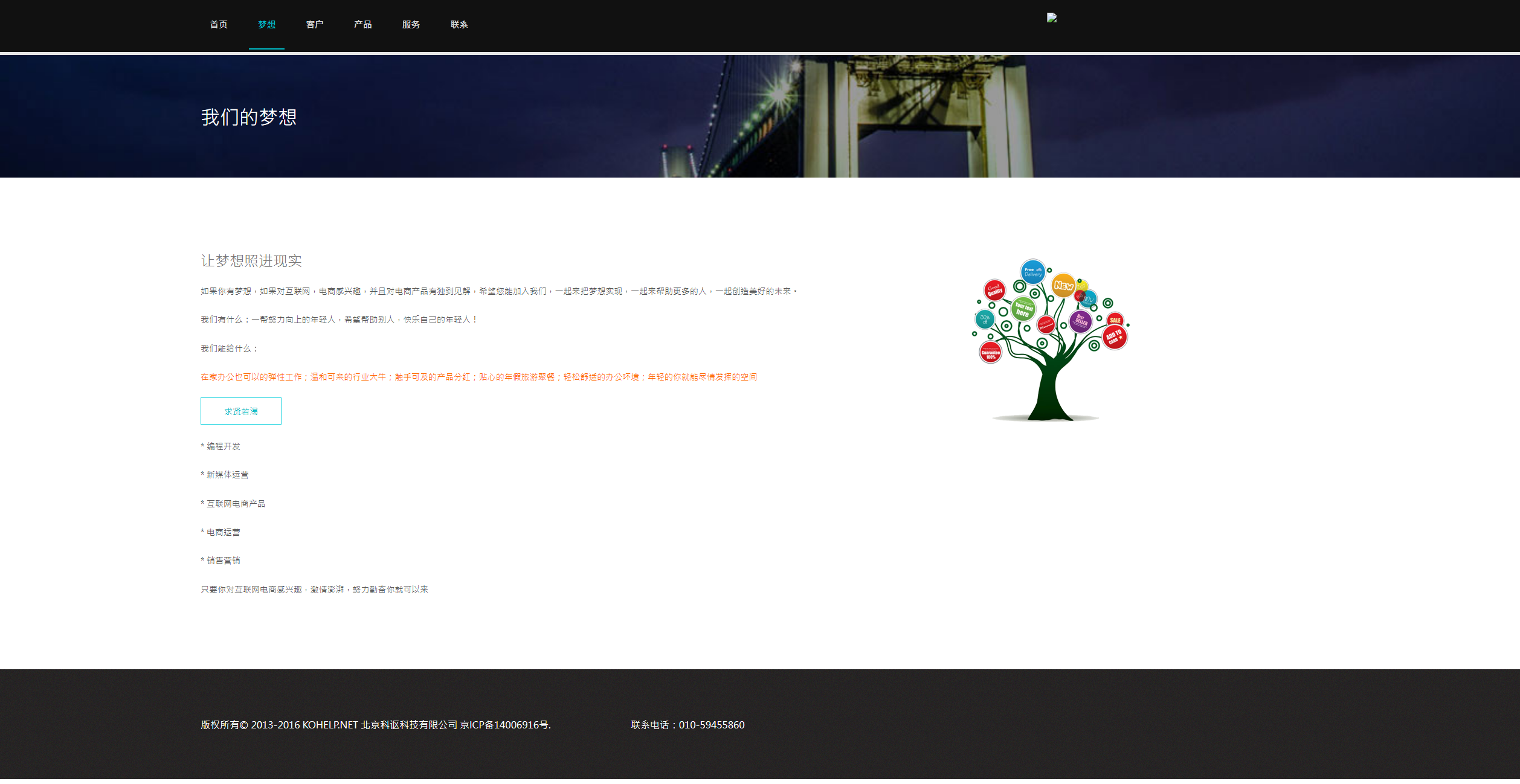Image resolution: width=1520 pixels, height=784 pixels.
Task: Open the 首页 navigation item
Action: coord(219,25)
